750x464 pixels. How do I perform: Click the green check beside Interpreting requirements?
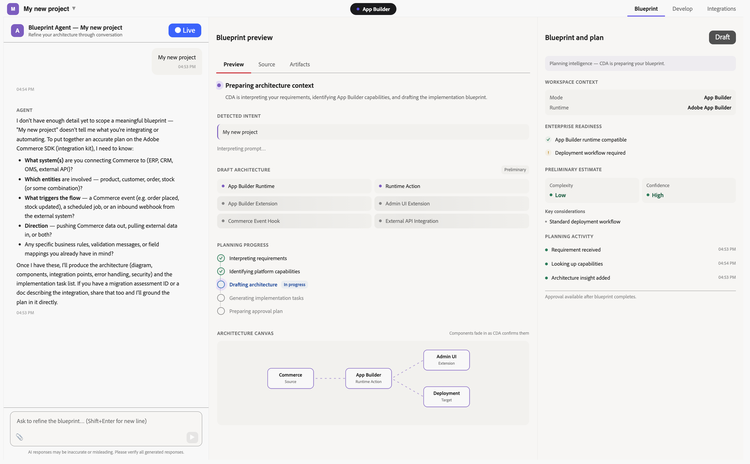click(221, 258)
